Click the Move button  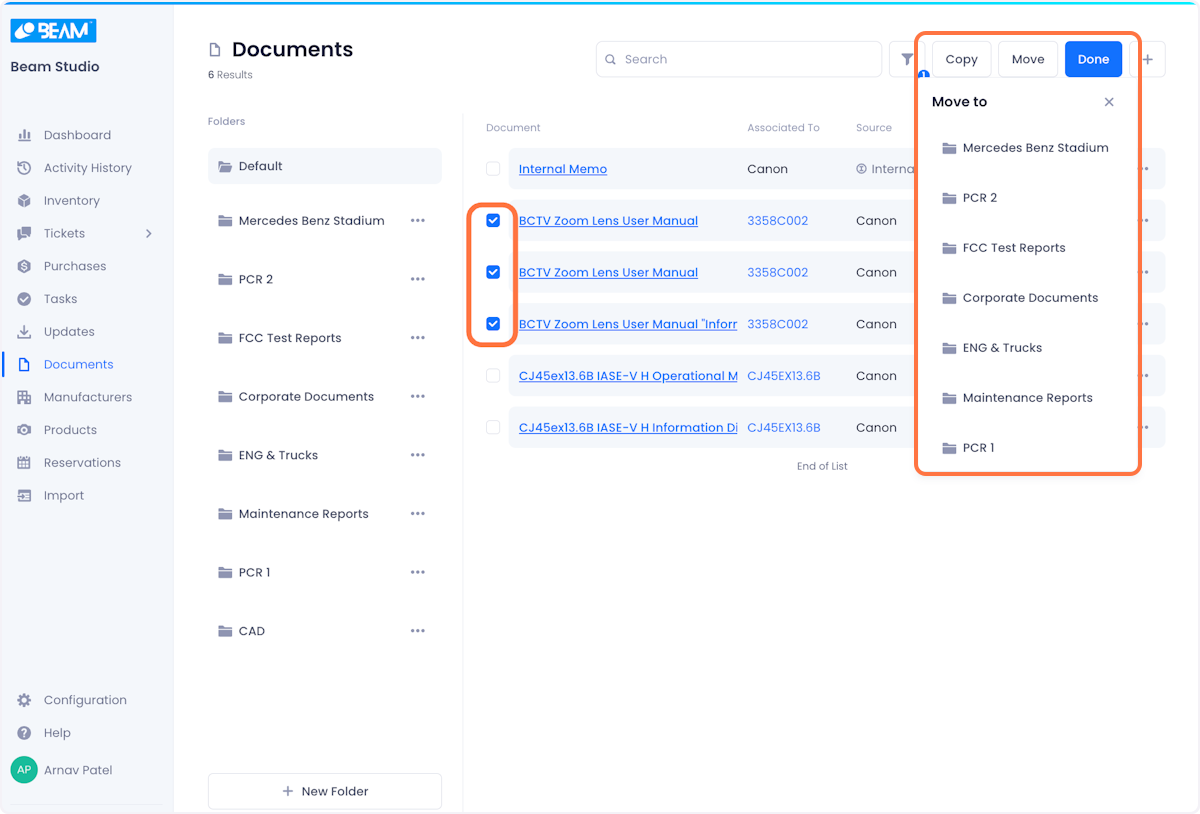pos(1028,59)
